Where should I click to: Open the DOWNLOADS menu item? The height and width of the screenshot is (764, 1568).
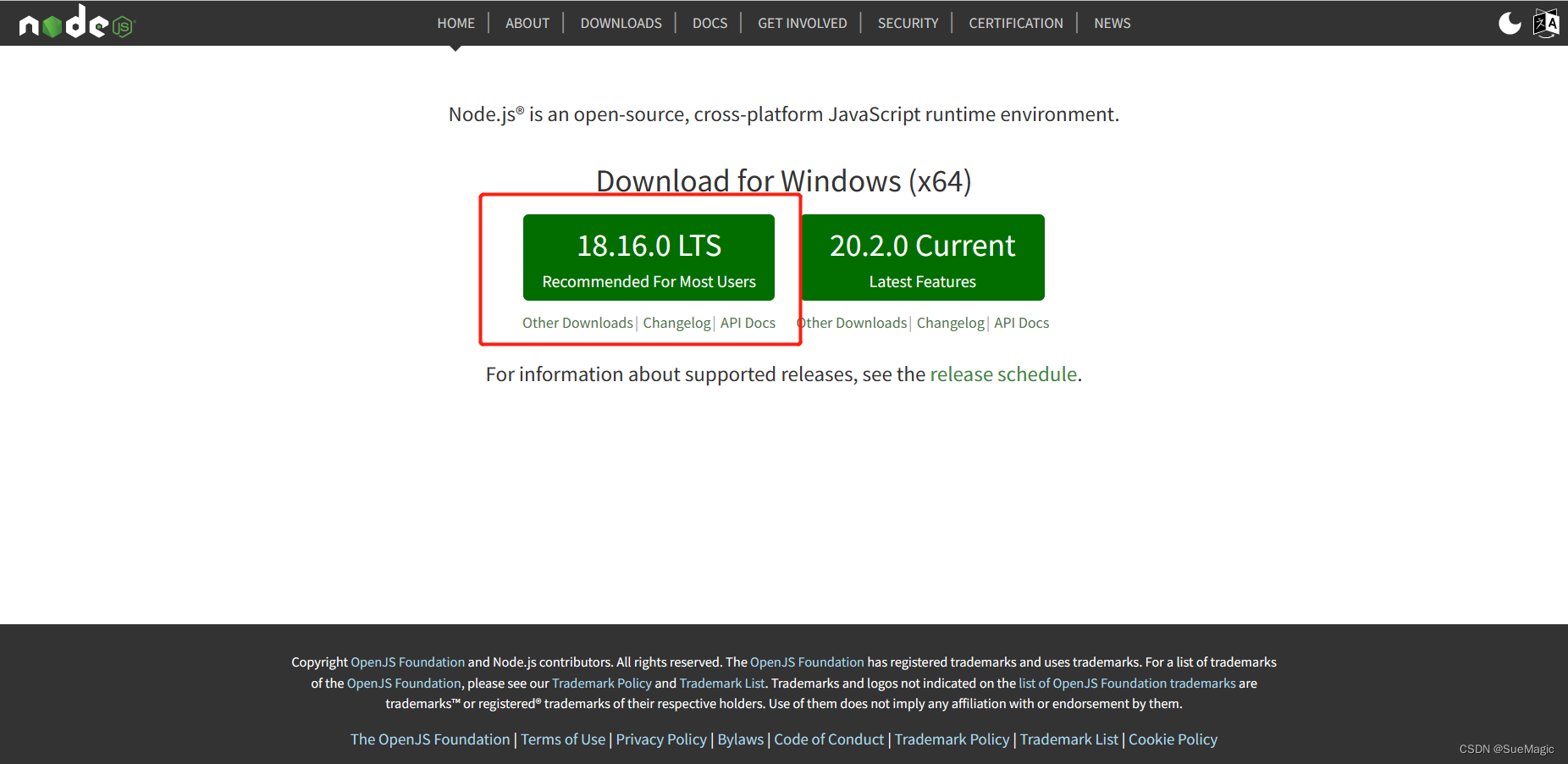621,23
